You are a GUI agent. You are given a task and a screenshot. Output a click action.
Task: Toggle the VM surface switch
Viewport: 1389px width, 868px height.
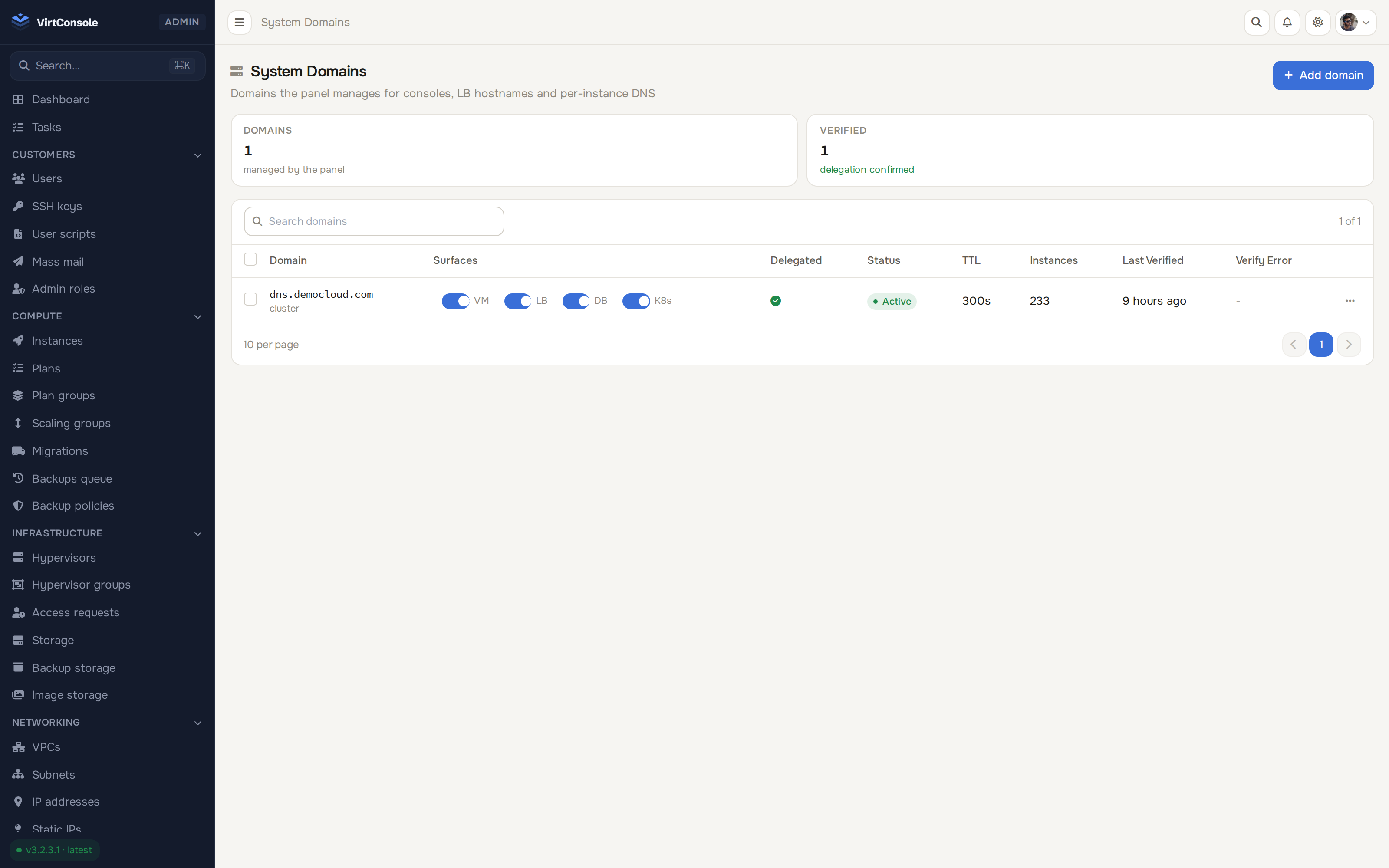(456, 301)
